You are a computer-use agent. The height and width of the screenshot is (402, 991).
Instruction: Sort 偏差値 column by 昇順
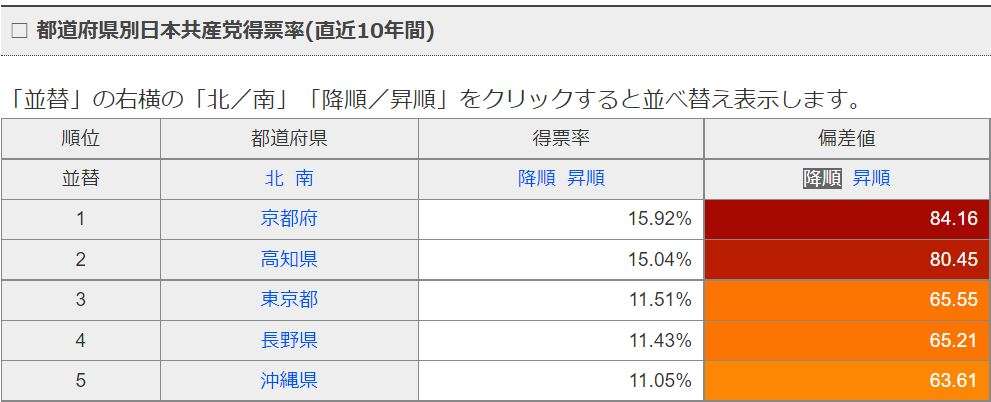point(872,179)
